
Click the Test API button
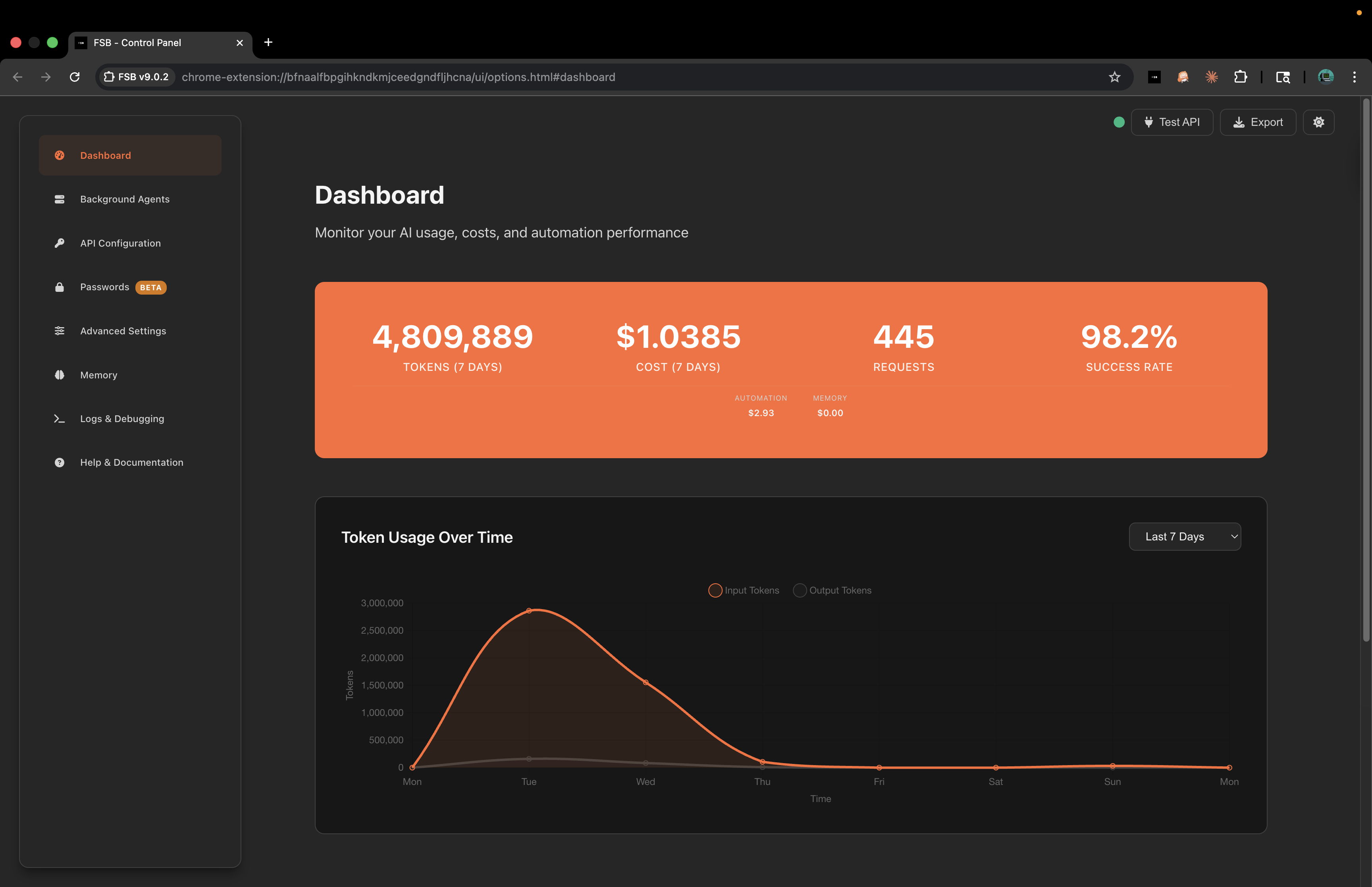coord(1172,122)
